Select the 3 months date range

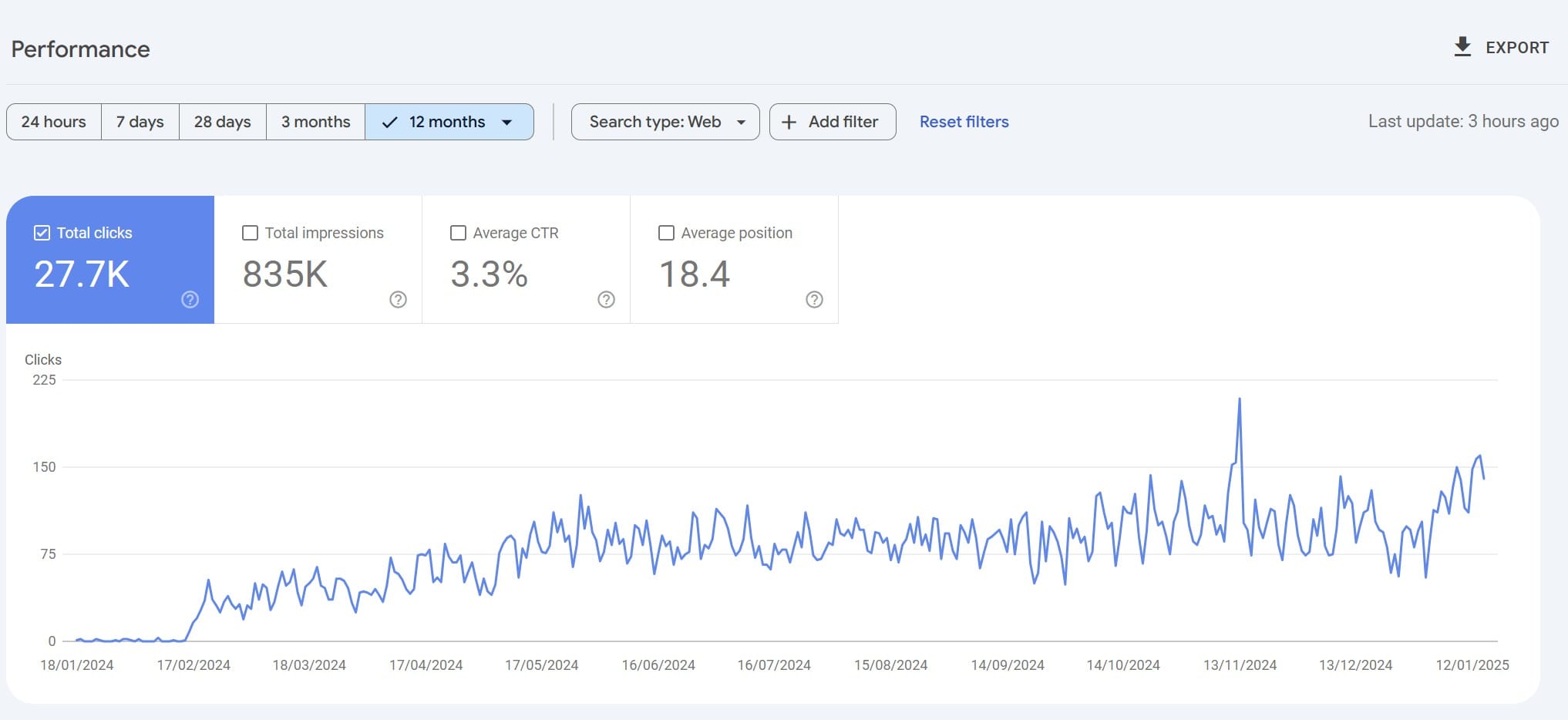tap(315, 122)
